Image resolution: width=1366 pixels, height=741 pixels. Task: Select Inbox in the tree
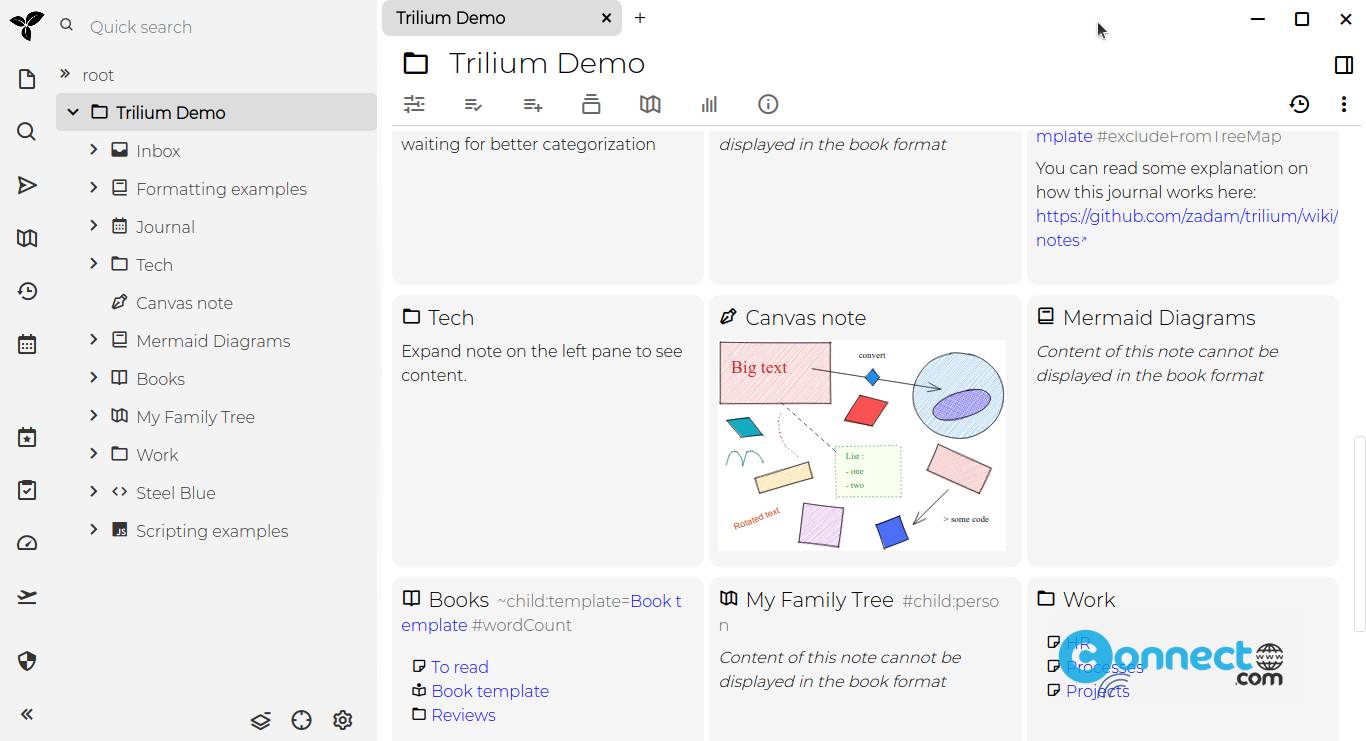(158, 151)
